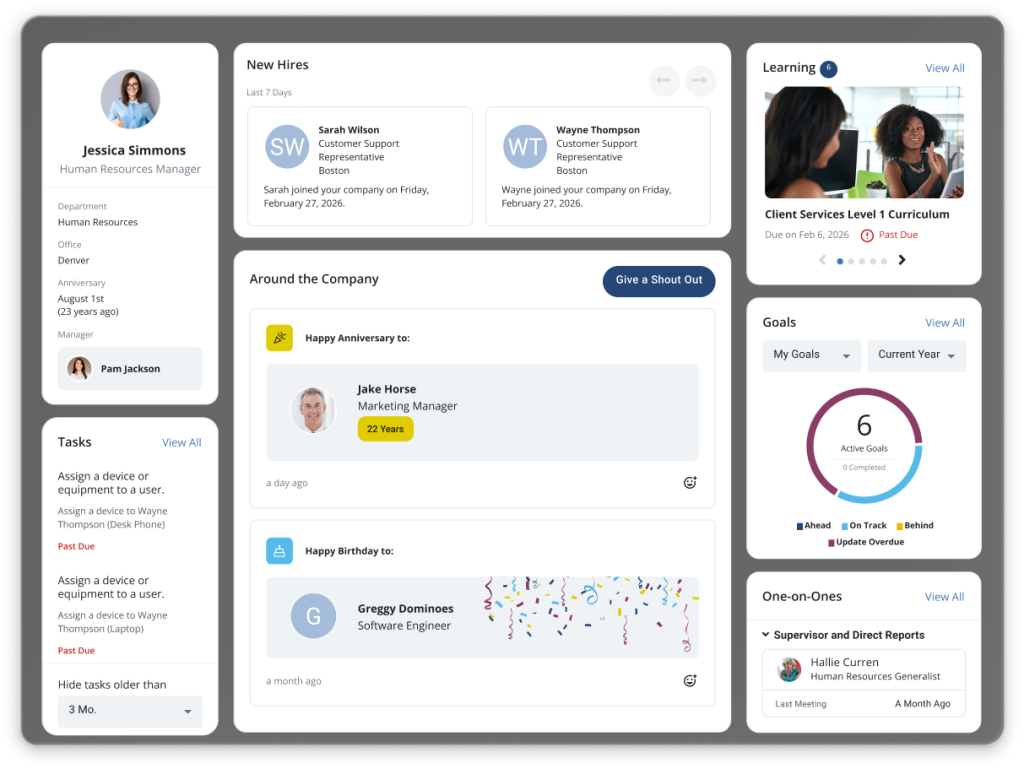
Task: Add reaction to Jake Horse anniversary post
Action: [690, 482]
